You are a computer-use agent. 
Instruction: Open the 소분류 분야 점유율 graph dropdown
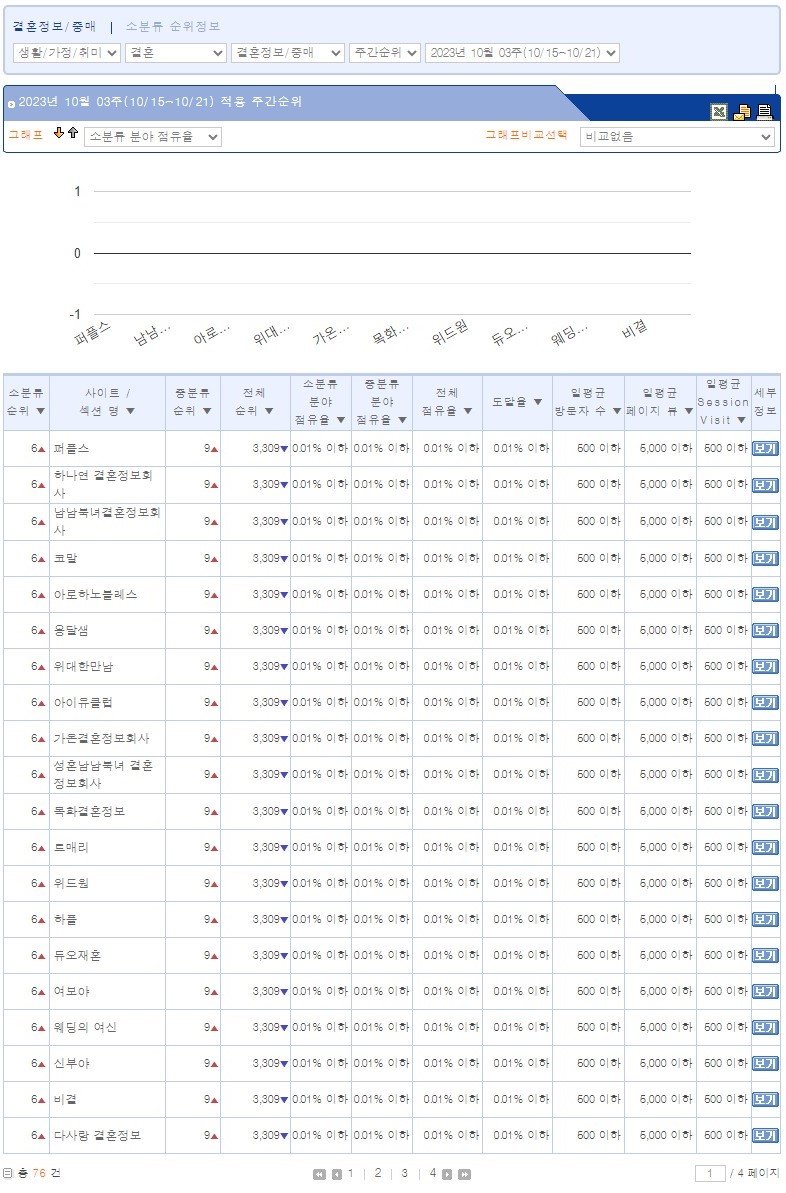click(x=152, y=137)
